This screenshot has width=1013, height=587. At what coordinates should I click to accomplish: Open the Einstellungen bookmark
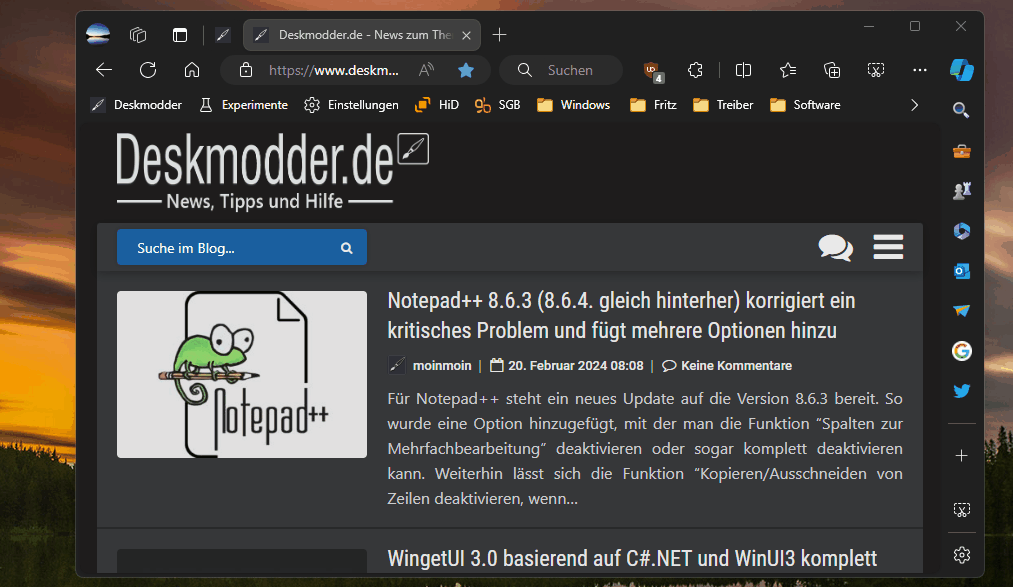351,105
